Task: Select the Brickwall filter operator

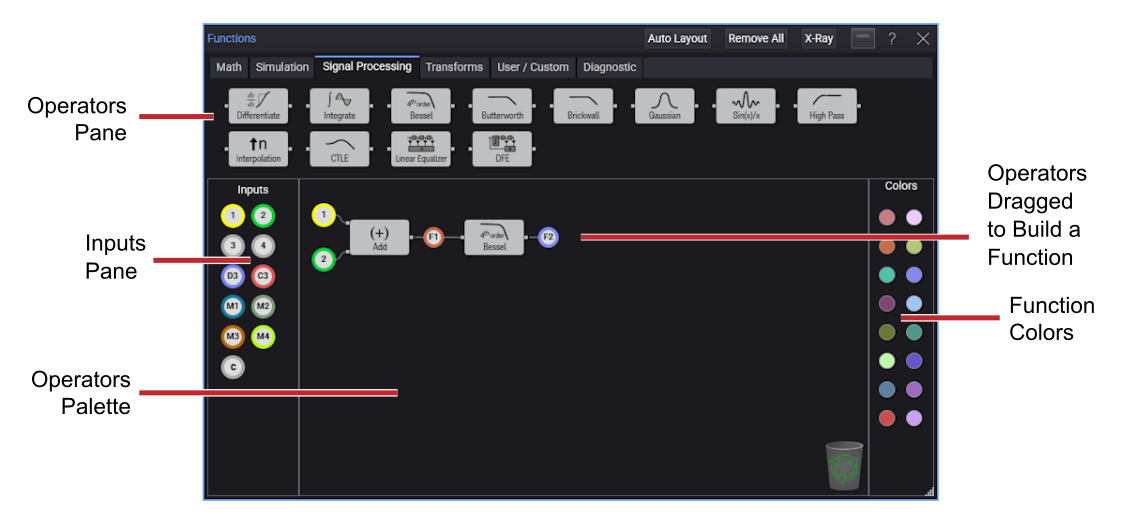Action: click(x=583, y=105)
